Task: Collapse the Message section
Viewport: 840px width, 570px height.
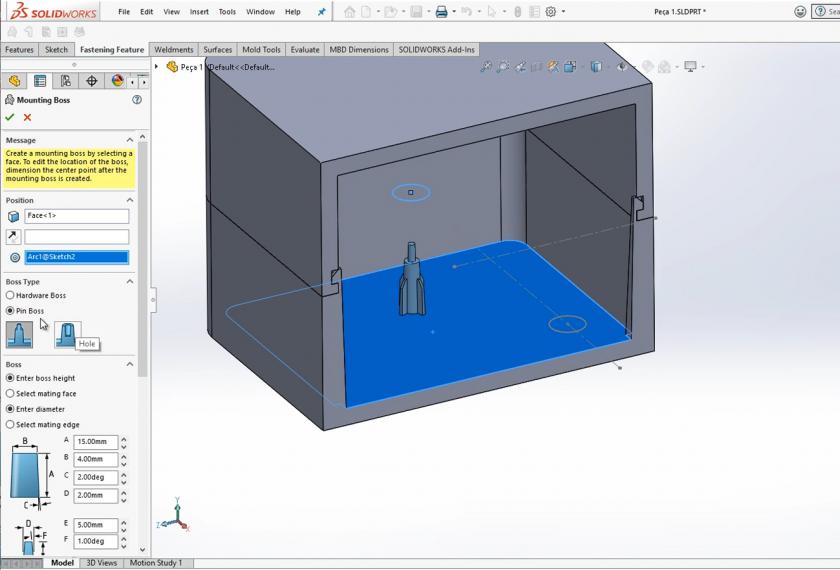Action: (129, 140)
